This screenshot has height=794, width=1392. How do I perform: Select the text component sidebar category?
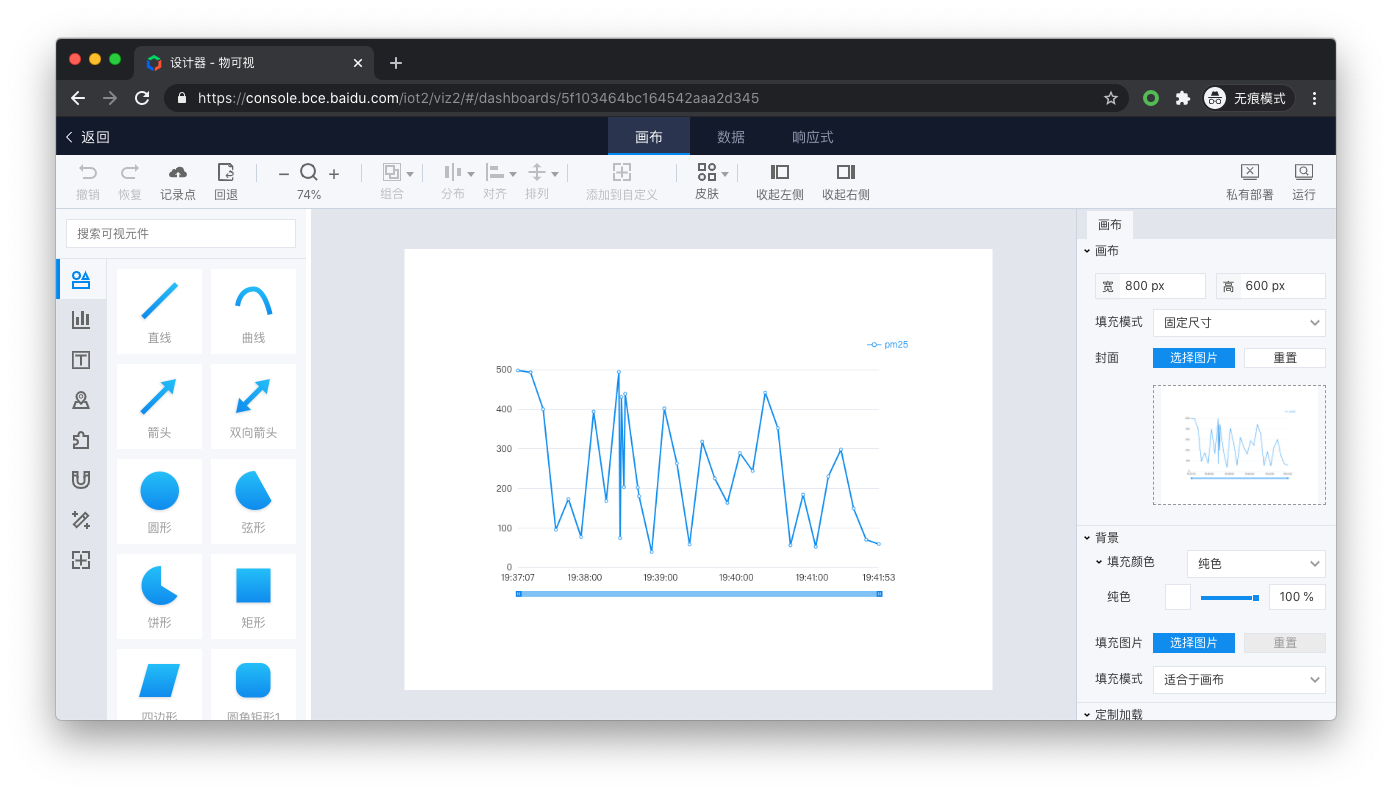click(81, 360)
